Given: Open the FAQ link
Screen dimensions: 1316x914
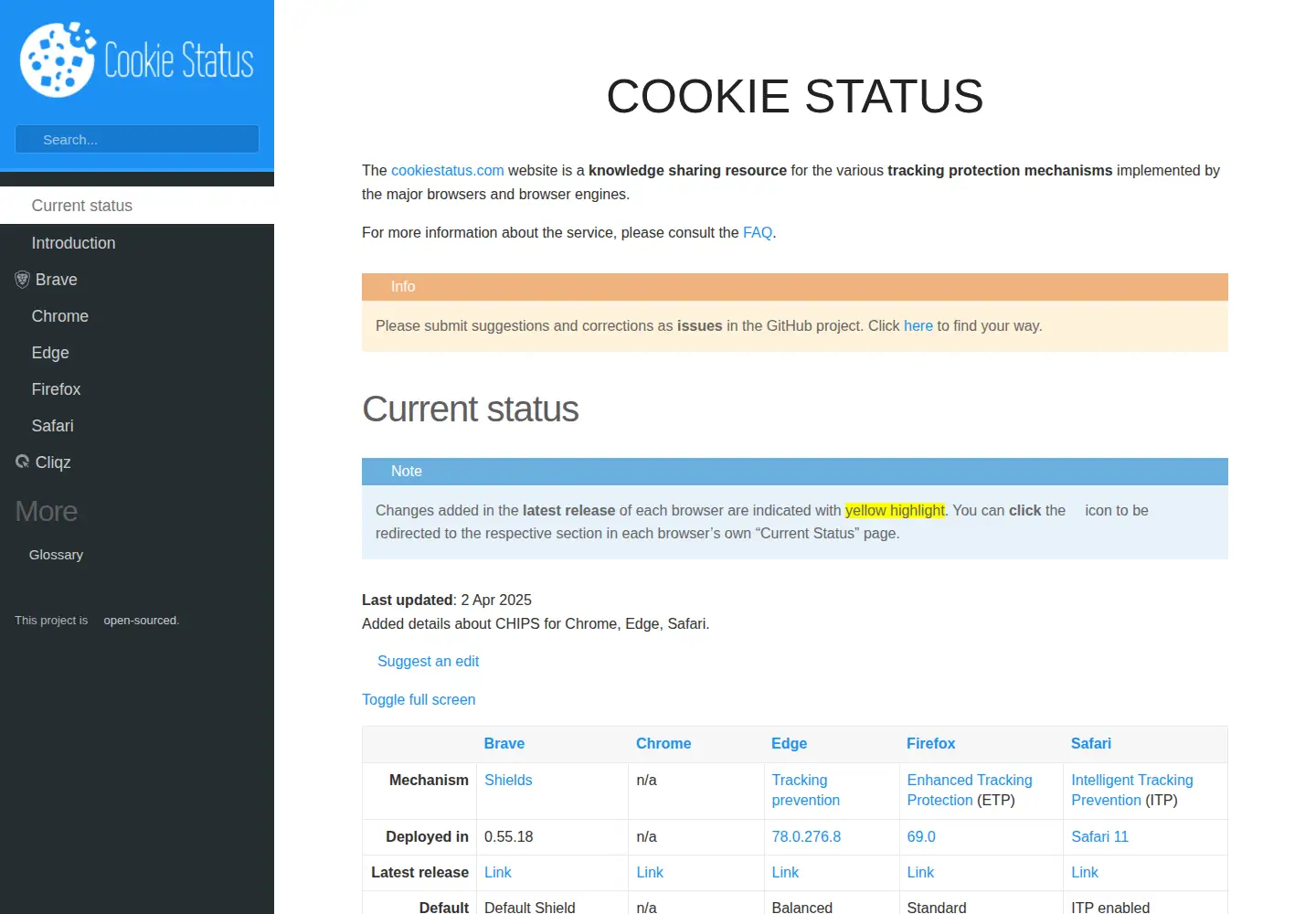Looking at the screenshot, I should point(758,232).
